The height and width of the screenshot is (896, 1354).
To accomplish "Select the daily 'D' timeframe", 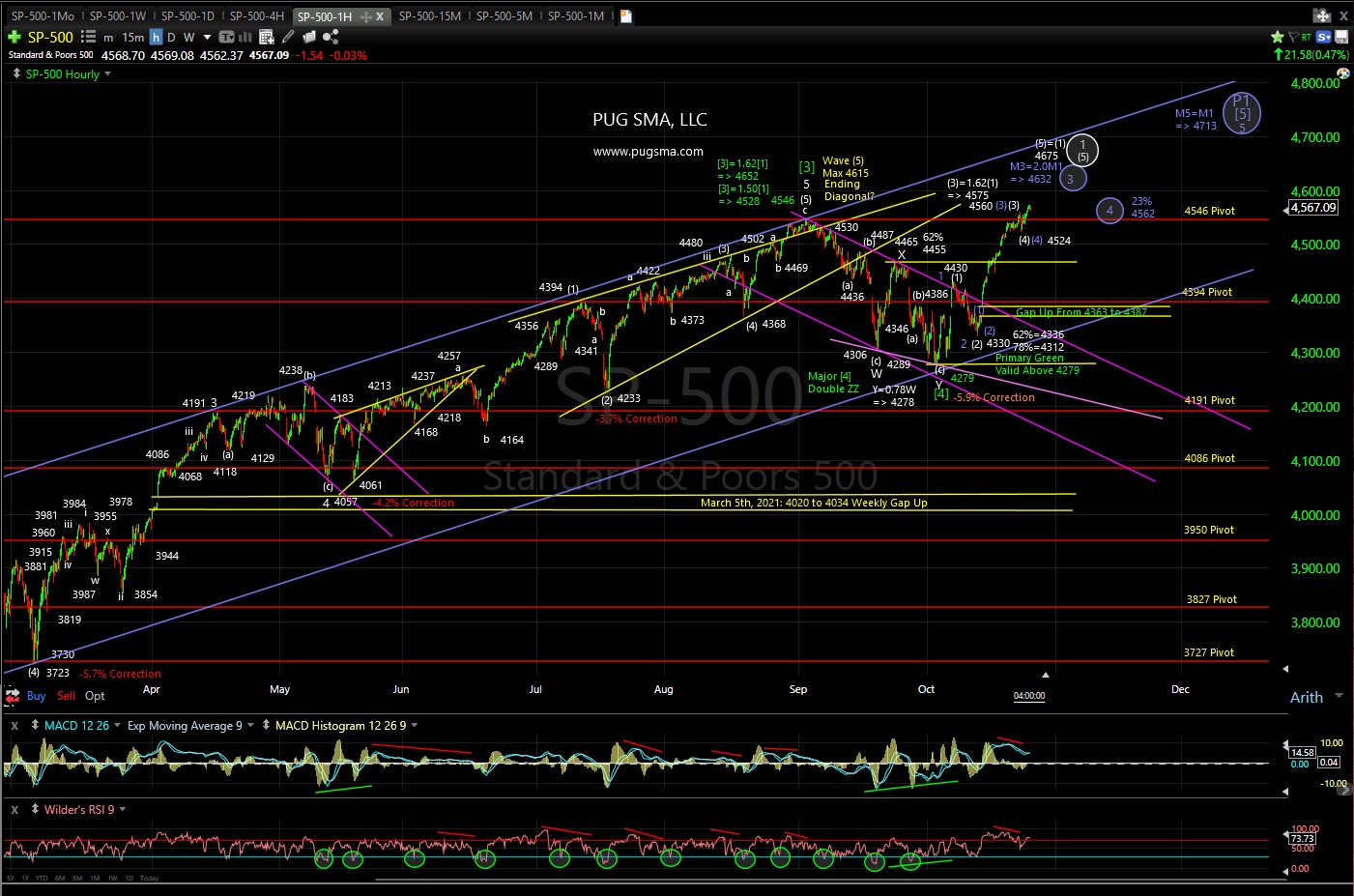I will [x=171, y=37].
